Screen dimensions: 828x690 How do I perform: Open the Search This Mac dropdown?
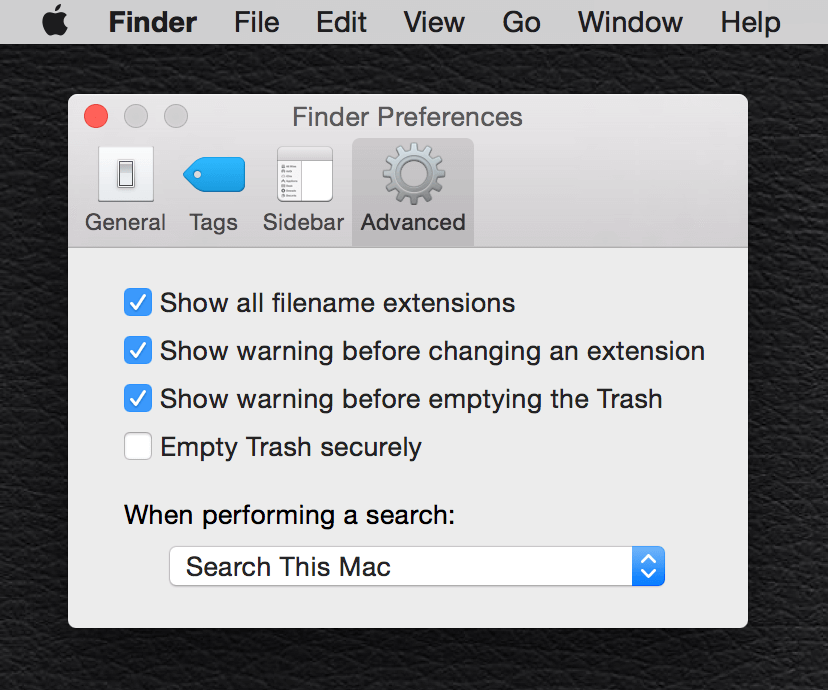[400, 567]
